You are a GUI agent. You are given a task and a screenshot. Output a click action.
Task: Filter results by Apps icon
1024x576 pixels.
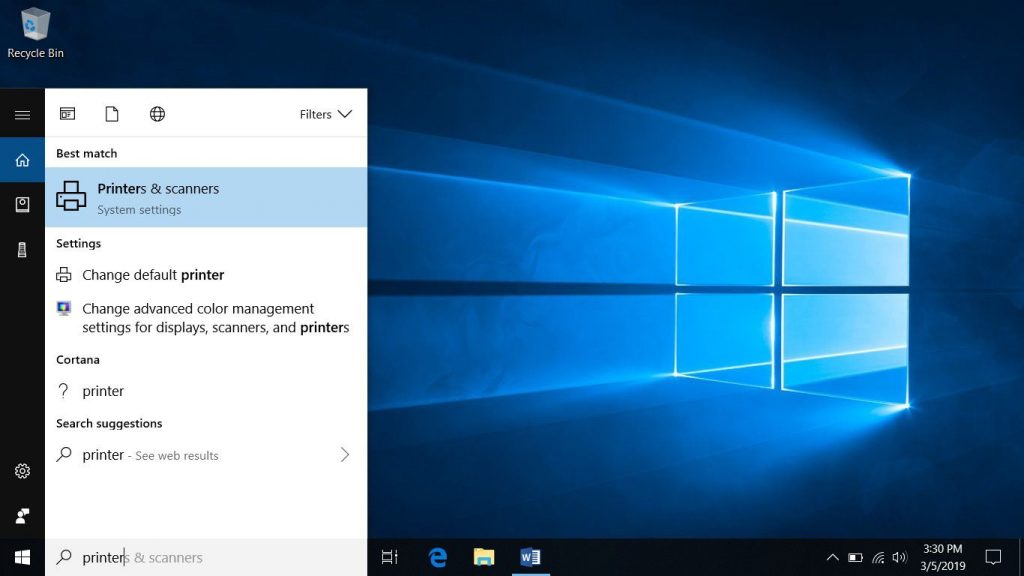coord(67,114)
